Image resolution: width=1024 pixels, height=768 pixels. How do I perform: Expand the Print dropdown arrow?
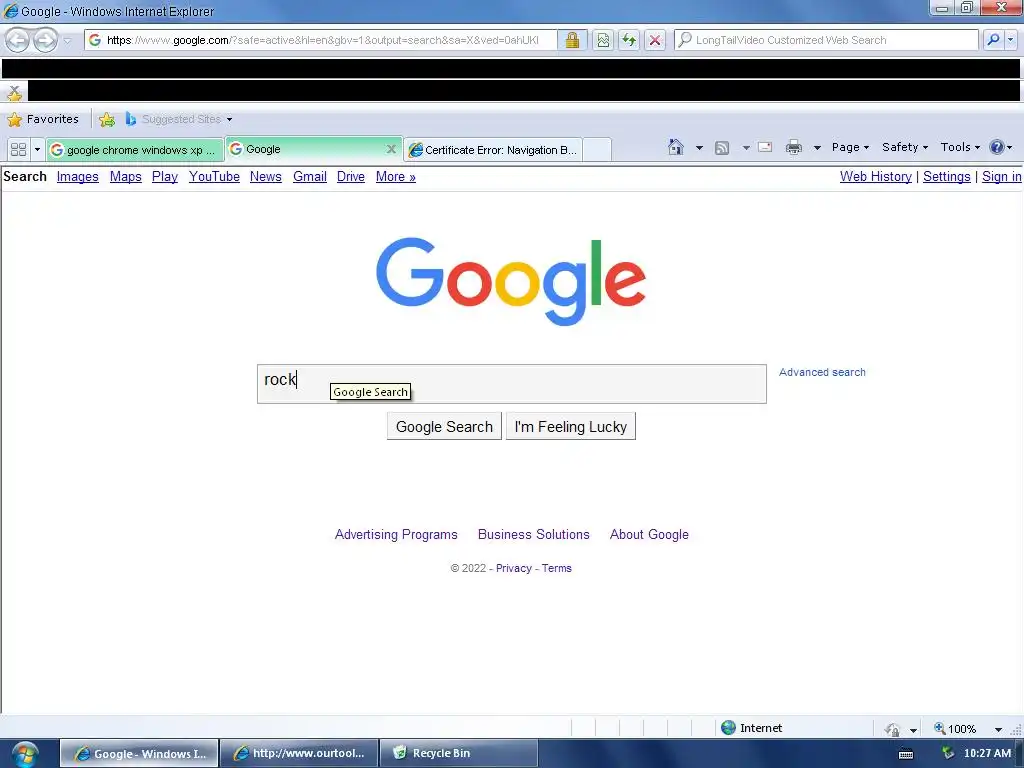coord(816,148)
